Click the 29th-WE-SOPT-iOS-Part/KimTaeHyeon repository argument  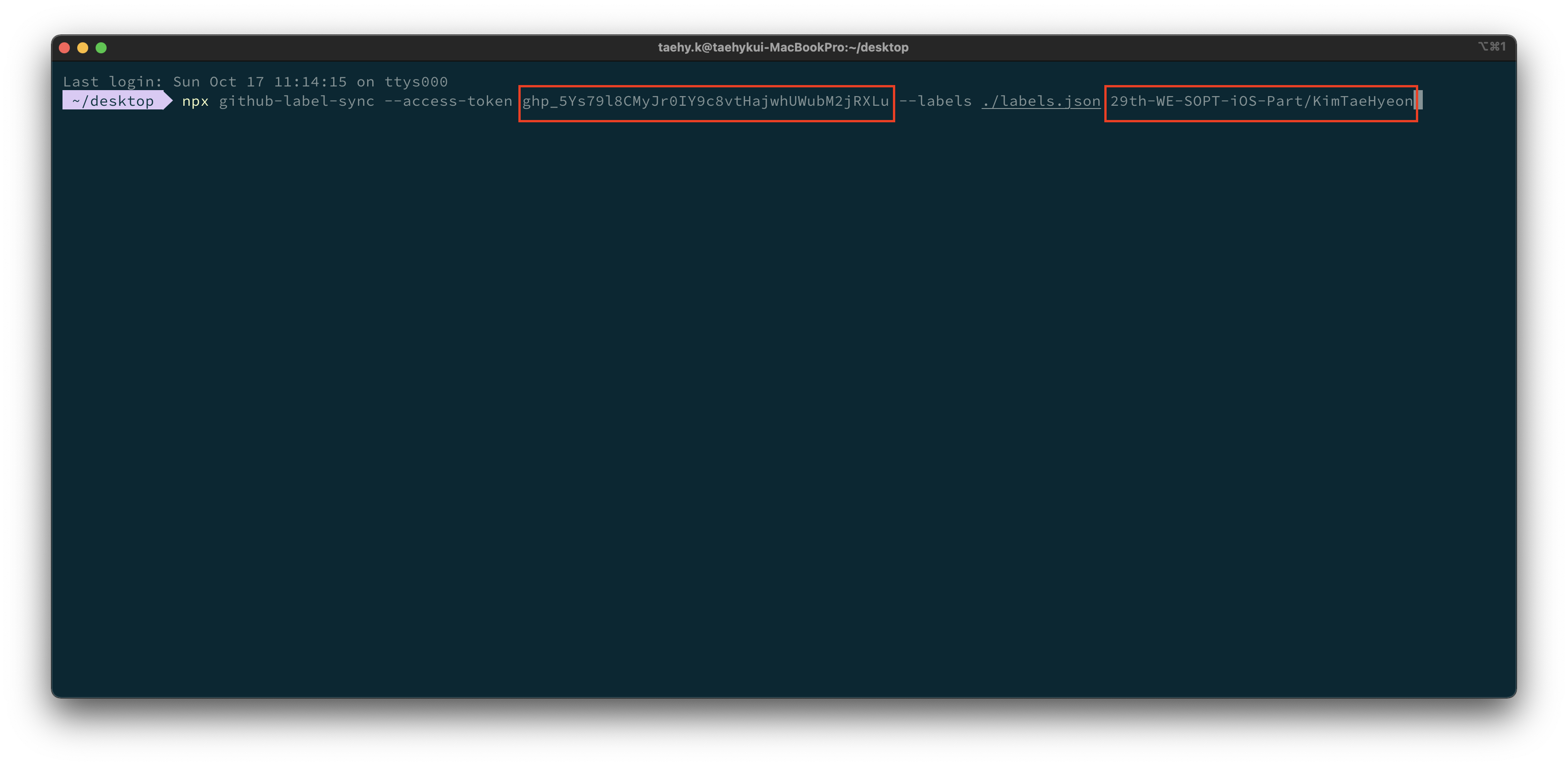click(x=1261, y=101)
